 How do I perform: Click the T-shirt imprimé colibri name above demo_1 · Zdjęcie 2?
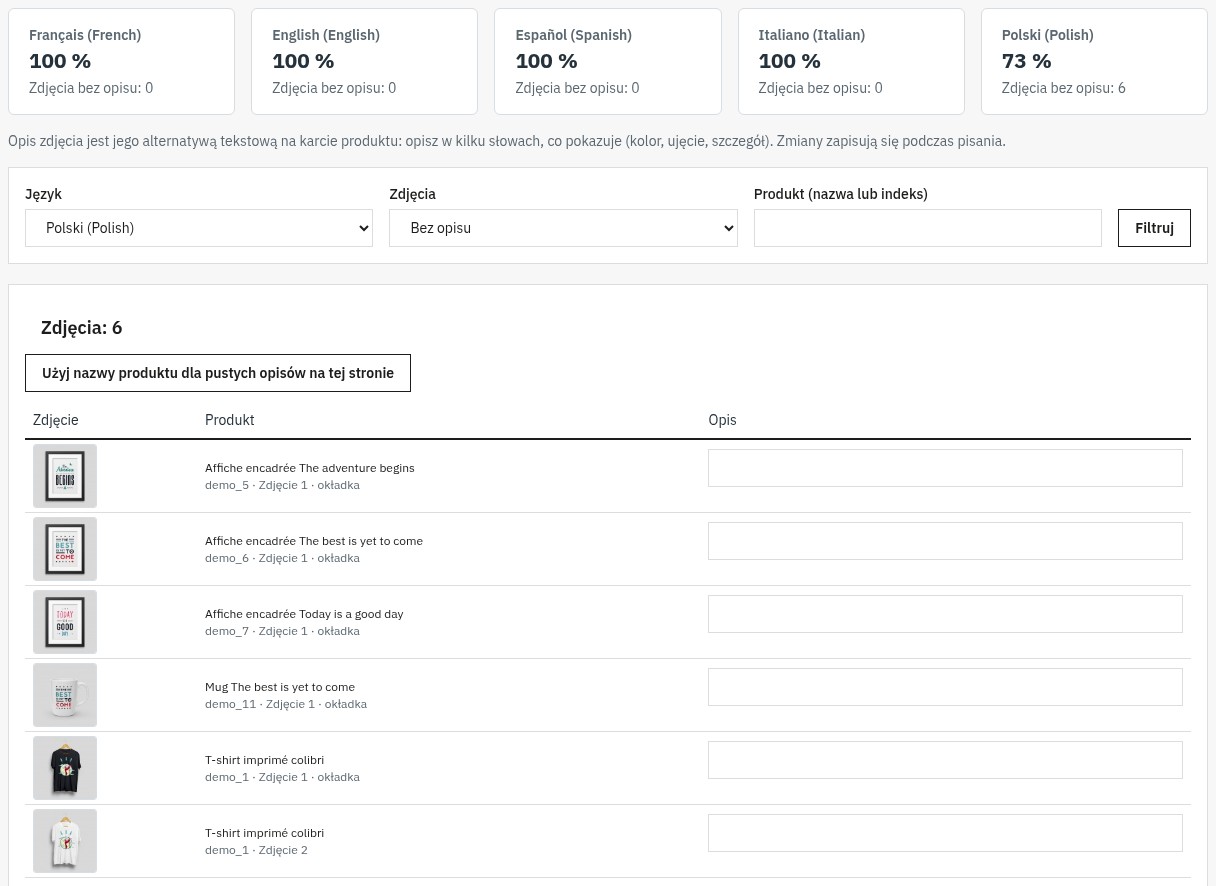click(x=265, y=833)
